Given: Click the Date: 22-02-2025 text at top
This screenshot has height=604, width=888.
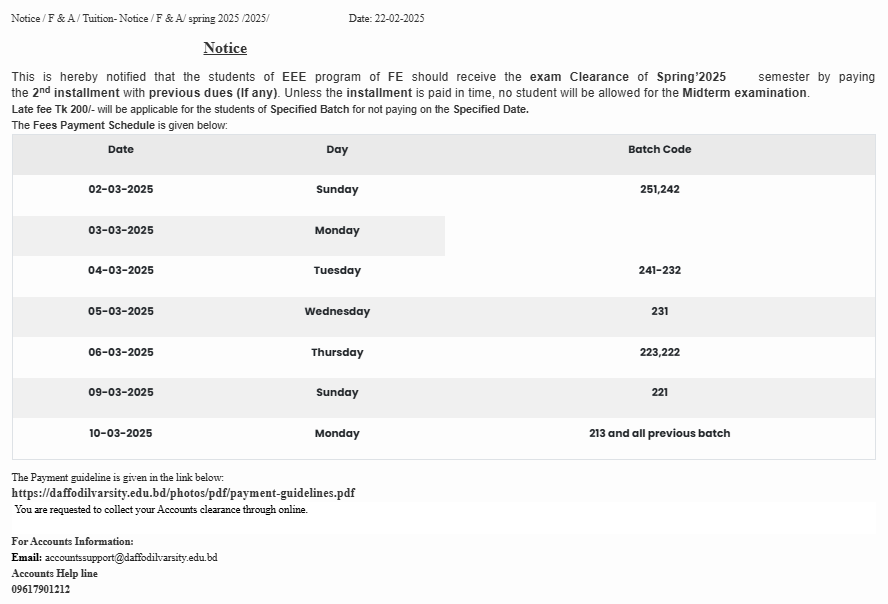Looking at the screenshot, I should 386,18.
